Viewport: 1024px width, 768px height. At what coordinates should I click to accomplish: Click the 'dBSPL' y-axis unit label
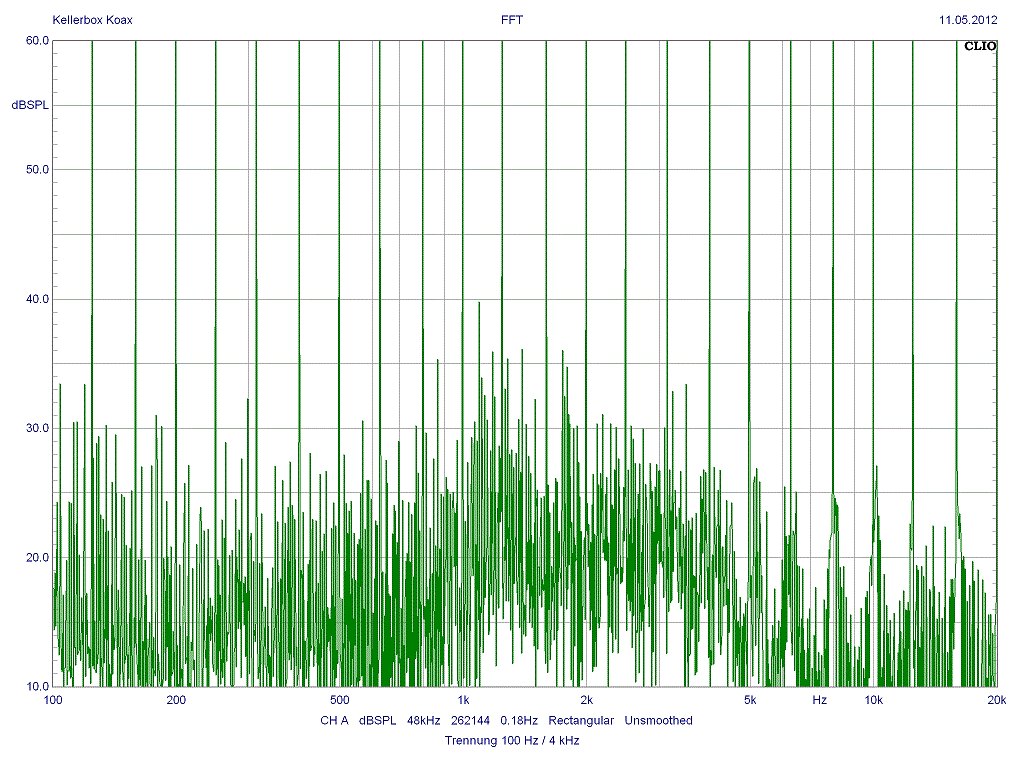tap(30, 105)
